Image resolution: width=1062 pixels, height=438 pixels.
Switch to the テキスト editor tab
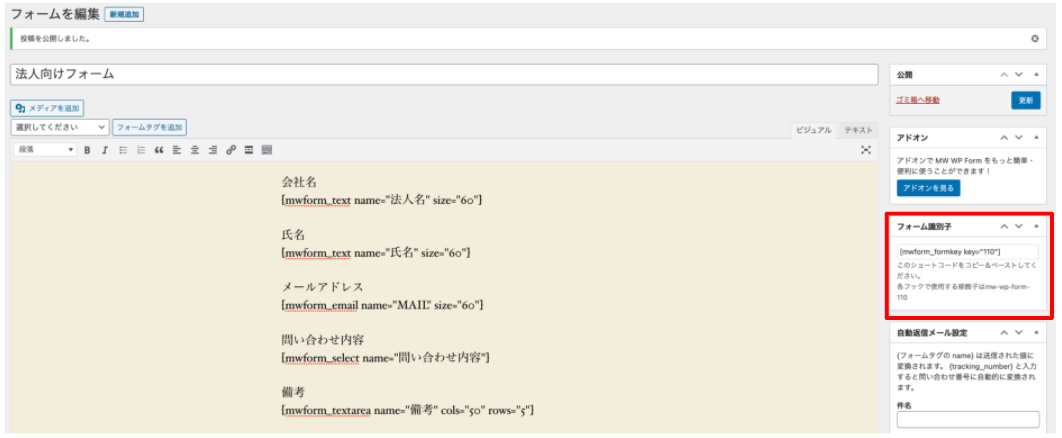tap(857, 130)
